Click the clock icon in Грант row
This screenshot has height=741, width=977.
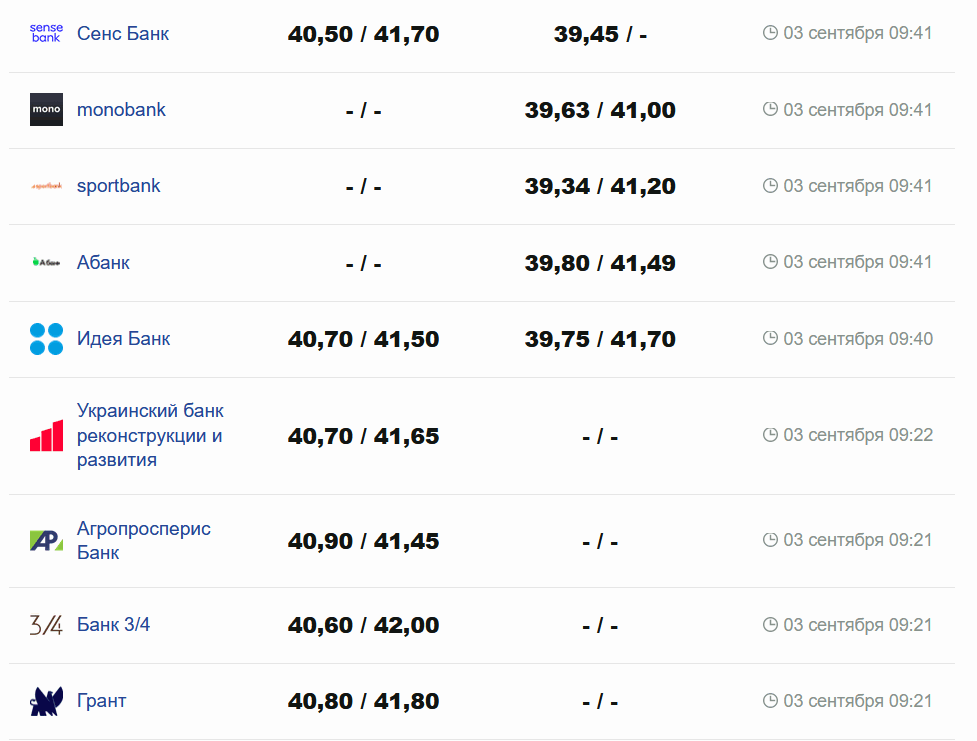point(770,701)
